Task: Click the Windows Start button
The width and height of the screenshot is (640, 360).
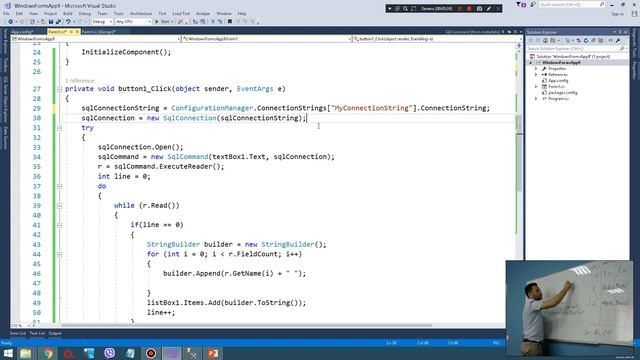Action: (8, 353)
